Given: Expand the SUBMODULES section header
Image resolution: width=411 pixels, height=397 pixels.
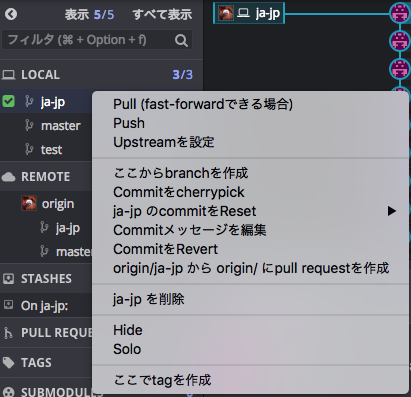Looking at the screenshot, I should pos(46,391).
